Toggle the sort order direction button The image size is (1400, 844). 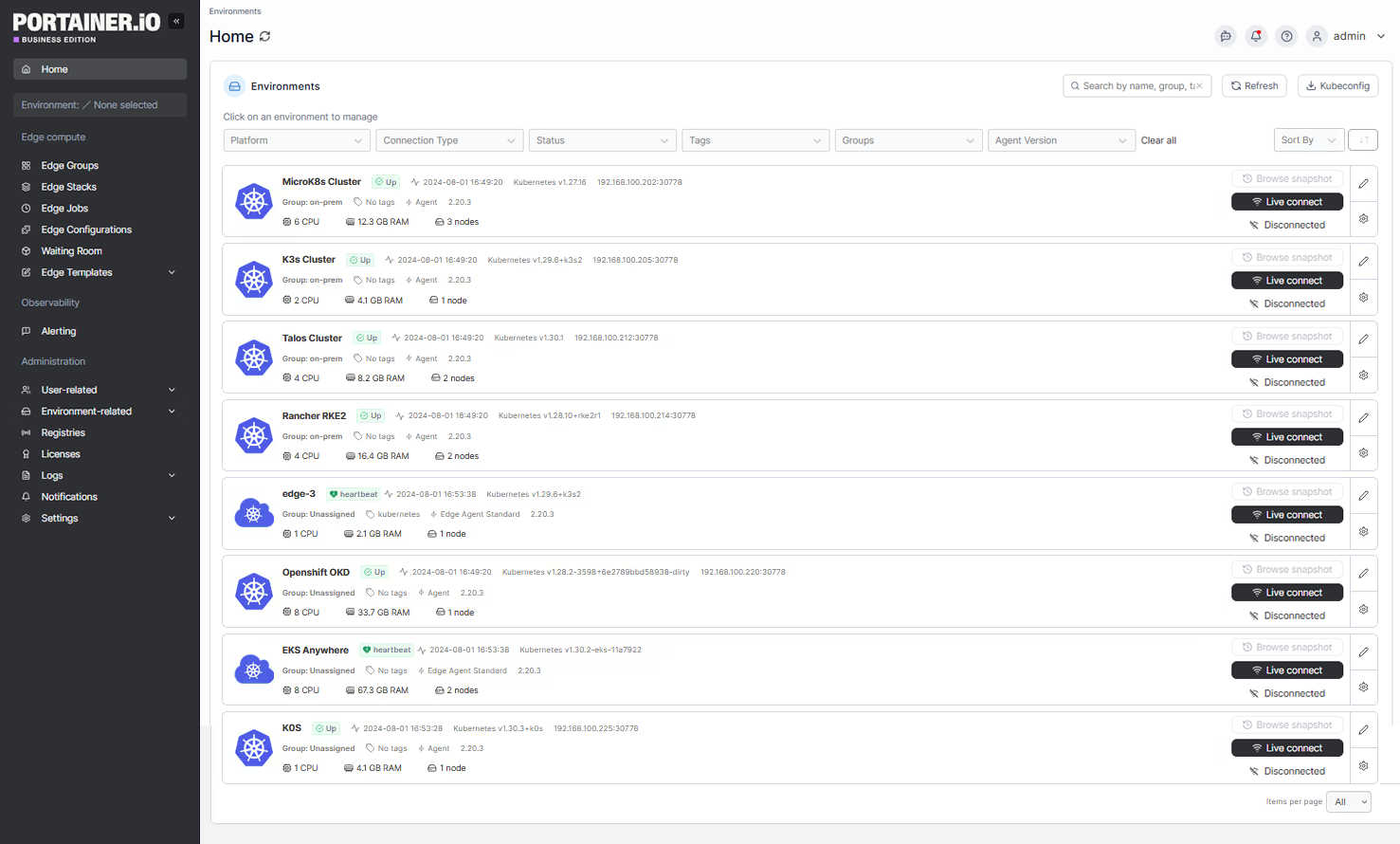point(1363,139)
